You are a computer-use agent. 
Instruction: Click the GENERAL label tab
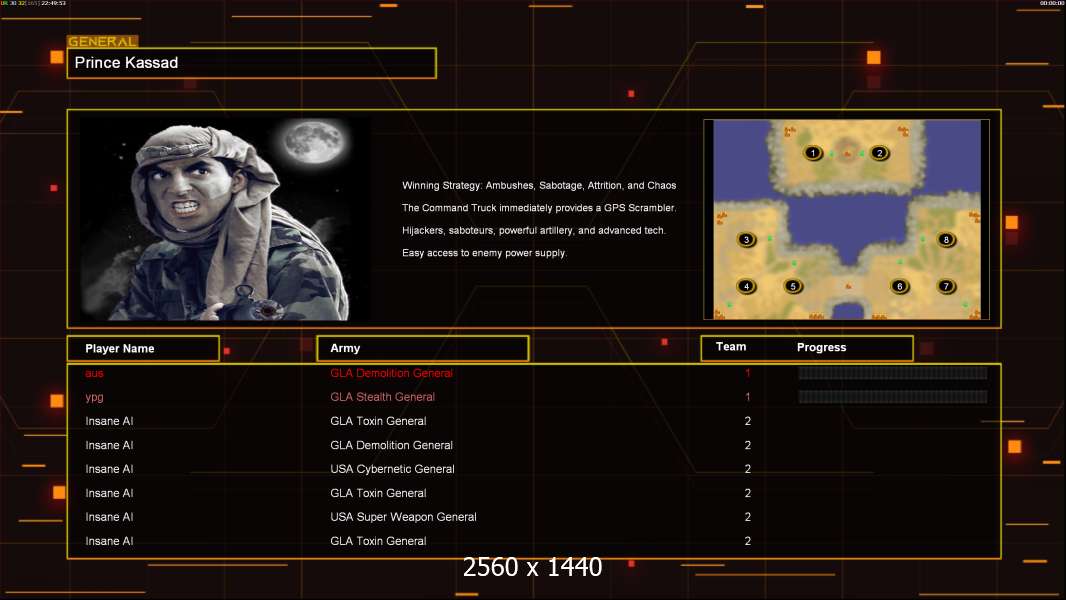[103, 41]
